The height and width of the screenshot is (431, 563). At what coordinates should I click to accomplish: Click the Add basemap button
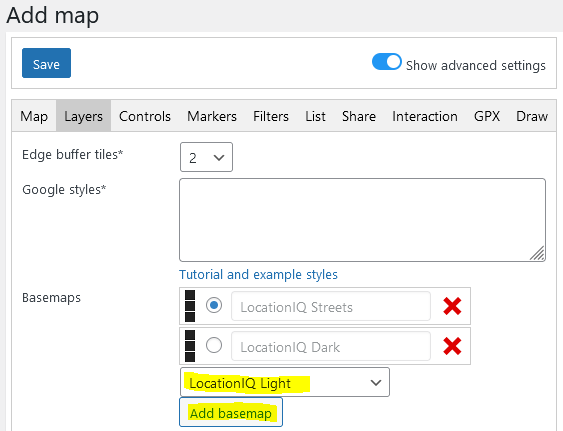pos(231,412)
